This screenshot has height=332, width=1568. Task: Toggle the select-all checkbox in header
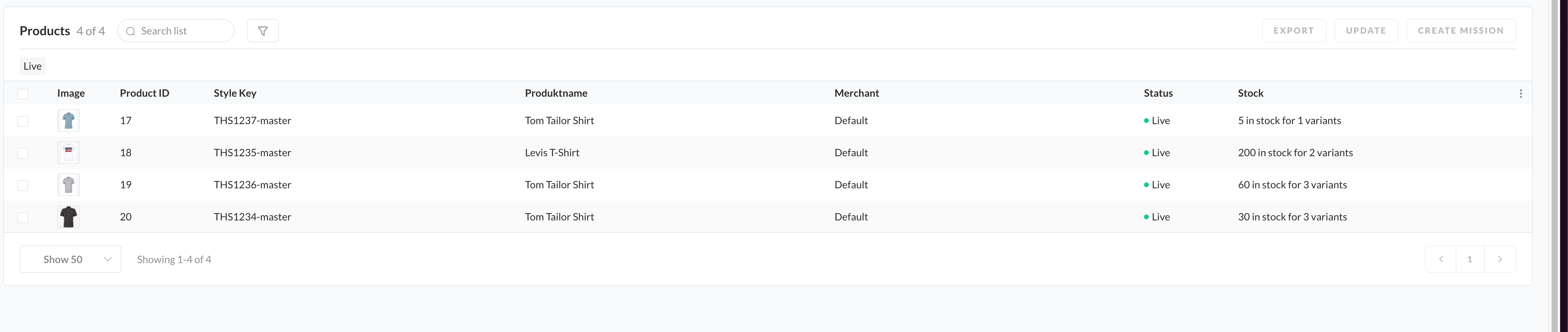(x=23, y=94)
